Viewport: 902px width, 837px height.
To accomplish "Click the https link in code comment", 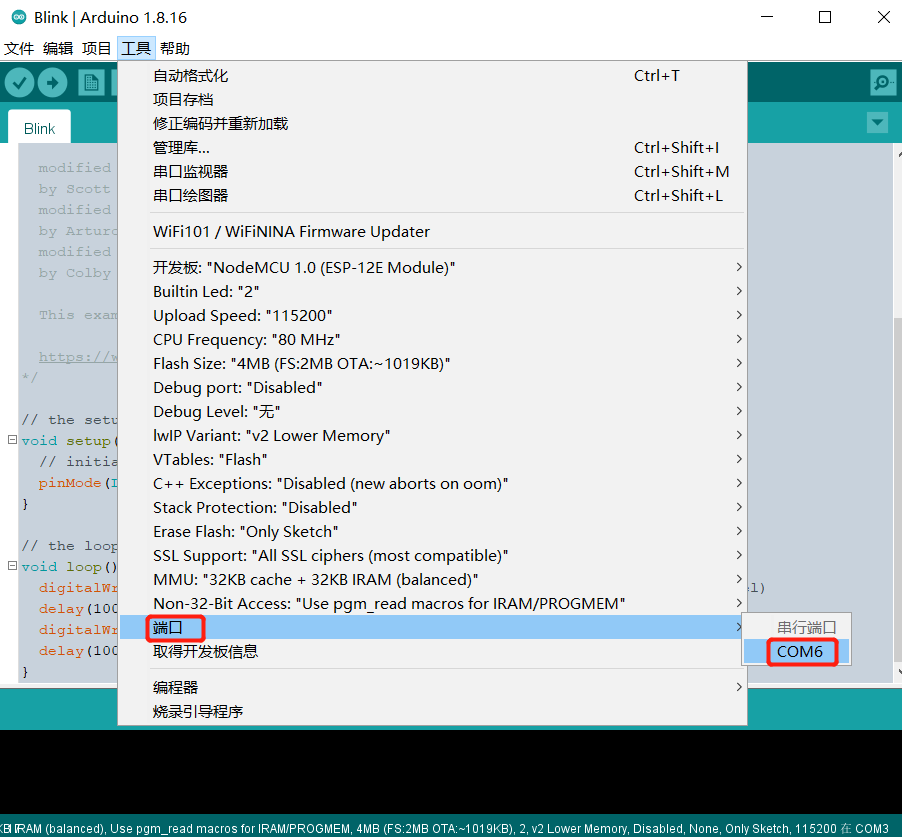I will coord(78,357).
